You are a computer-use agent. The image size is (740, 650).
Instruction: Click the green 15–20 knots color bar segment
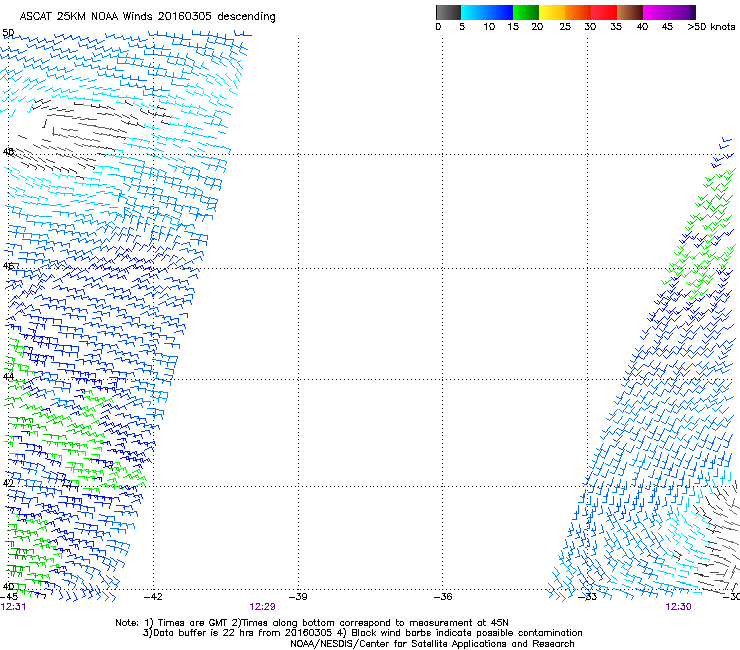[526, 12]
